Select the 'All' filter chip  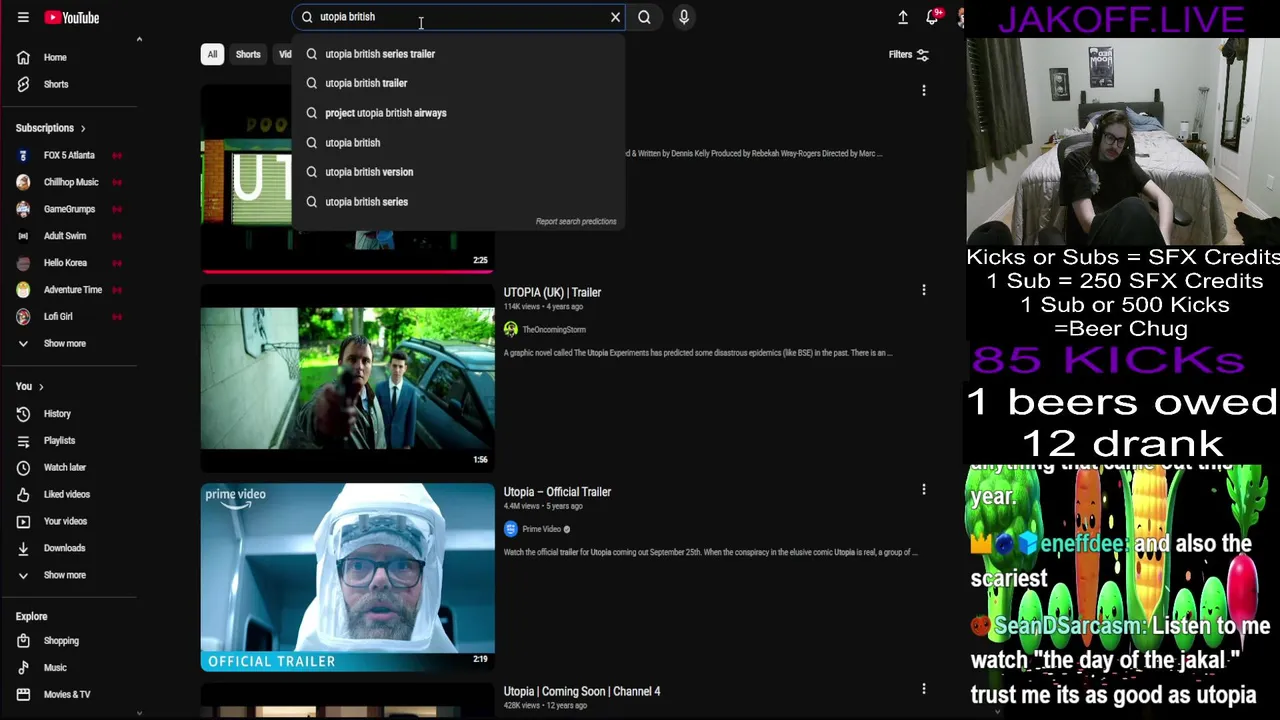click(212, 54)
